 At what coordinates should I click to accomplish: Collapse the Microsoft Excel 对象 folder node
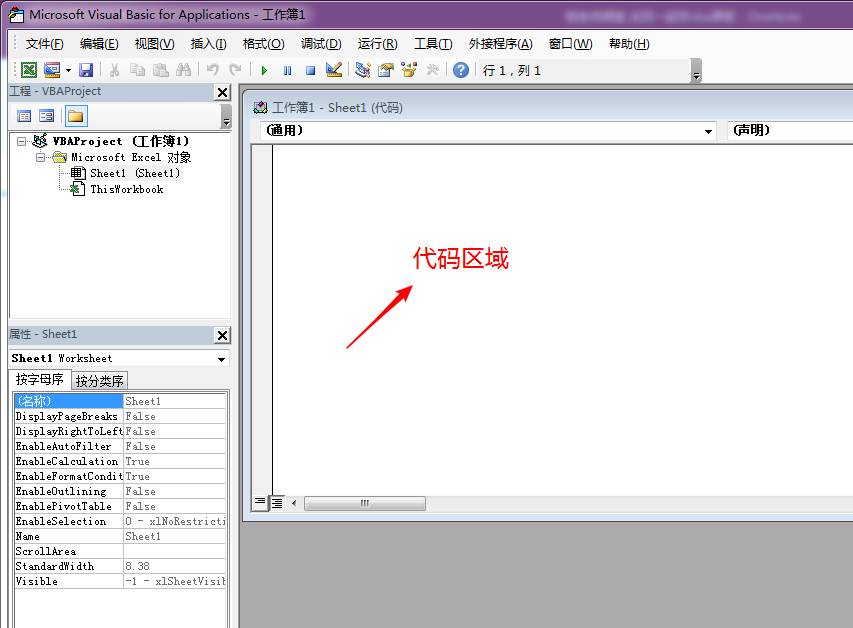click(x=41, y=157)
